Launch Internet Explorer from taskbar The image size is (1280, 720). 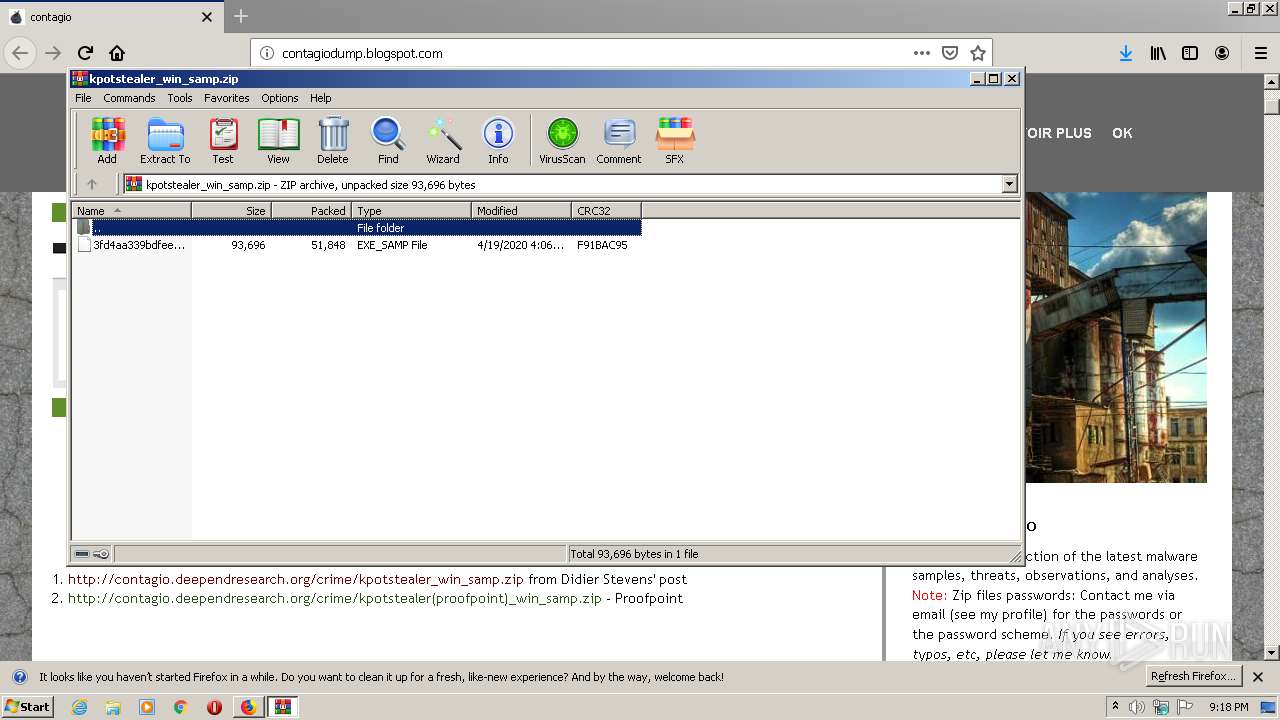[79, 707]
